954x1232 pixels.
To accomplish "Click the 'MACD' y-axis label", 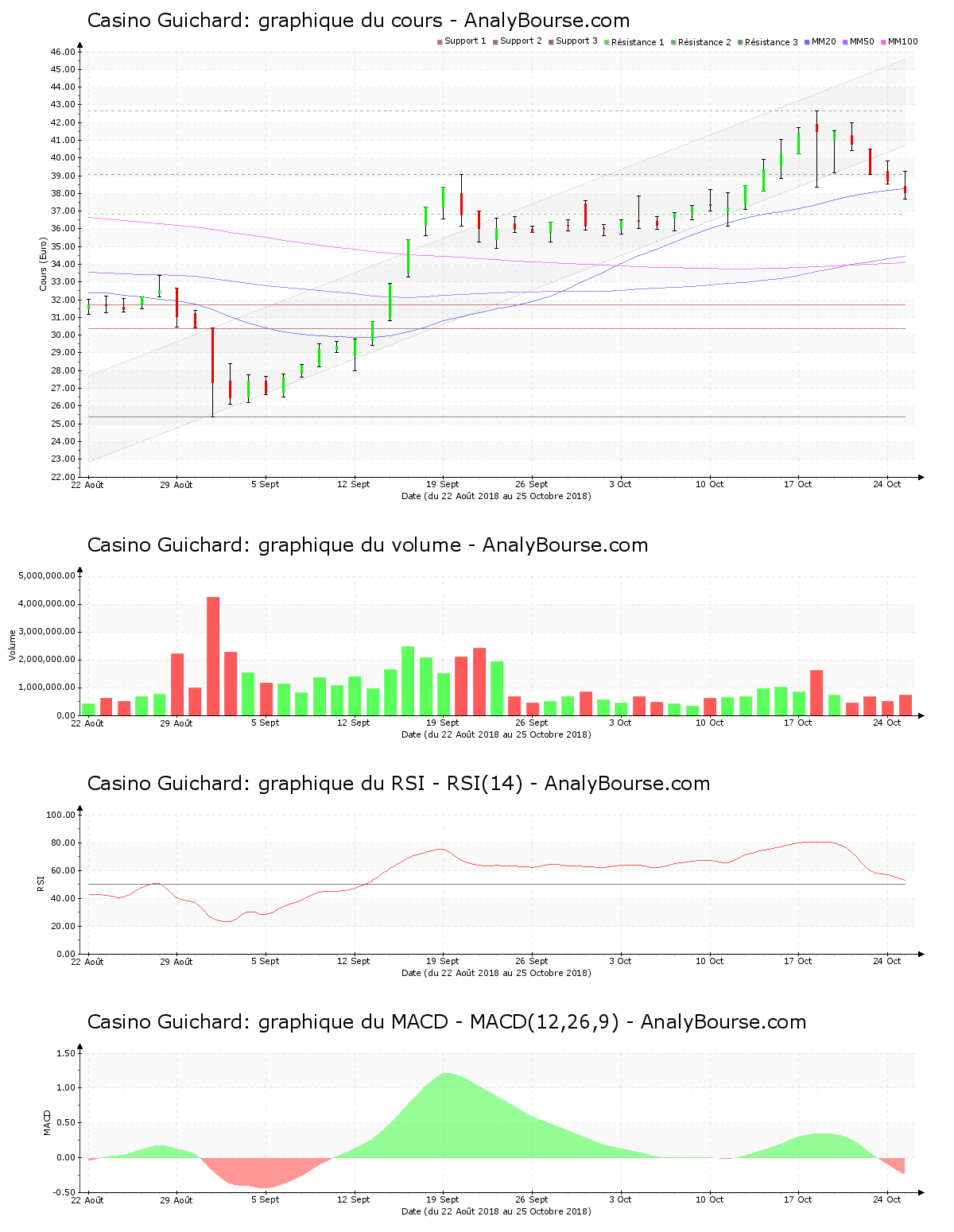I will pos(47,1122).
